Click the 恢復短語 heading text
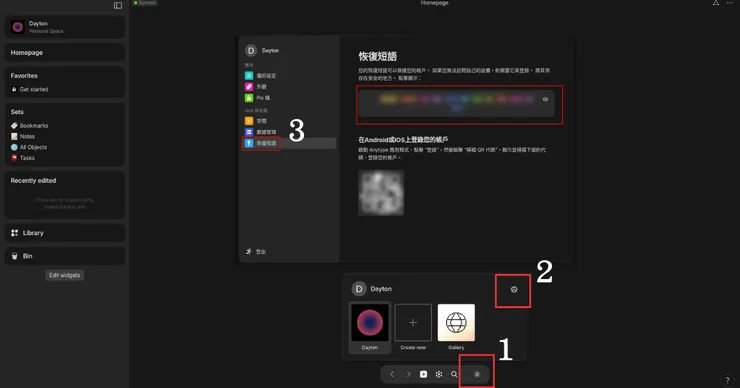740x388 pixels. point(378,56)
